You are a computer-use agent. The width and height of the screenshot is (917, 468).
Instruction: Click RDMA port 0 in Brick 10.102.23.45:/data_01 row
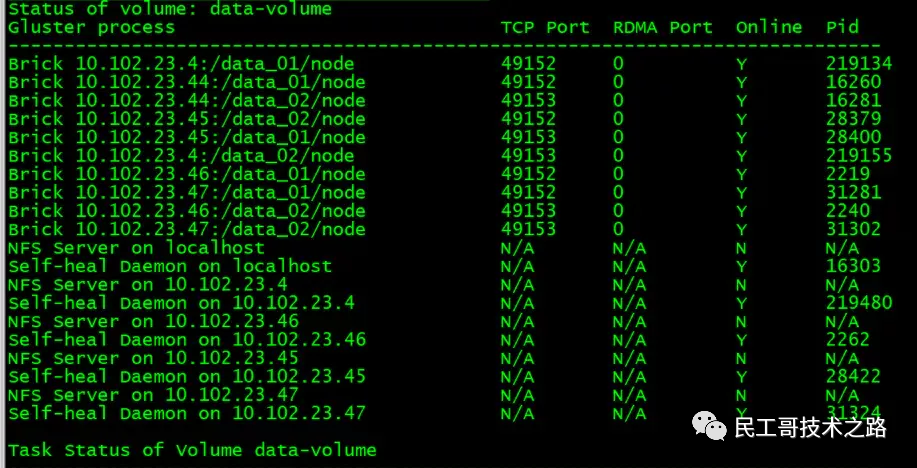click(x=618, y=137)
